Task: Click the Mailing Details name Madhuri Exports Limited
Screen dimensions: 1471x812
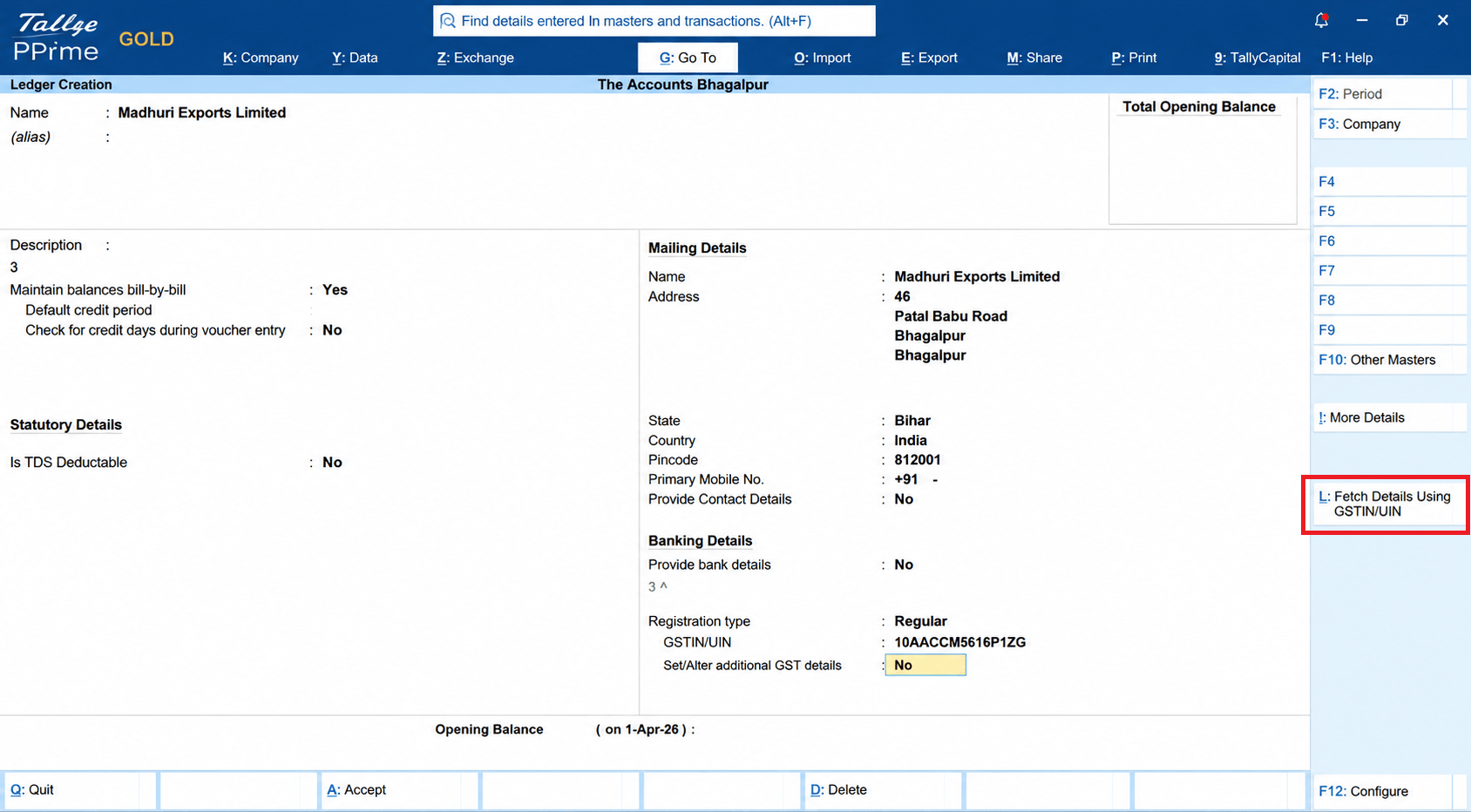Action: [x=977, y=276]
